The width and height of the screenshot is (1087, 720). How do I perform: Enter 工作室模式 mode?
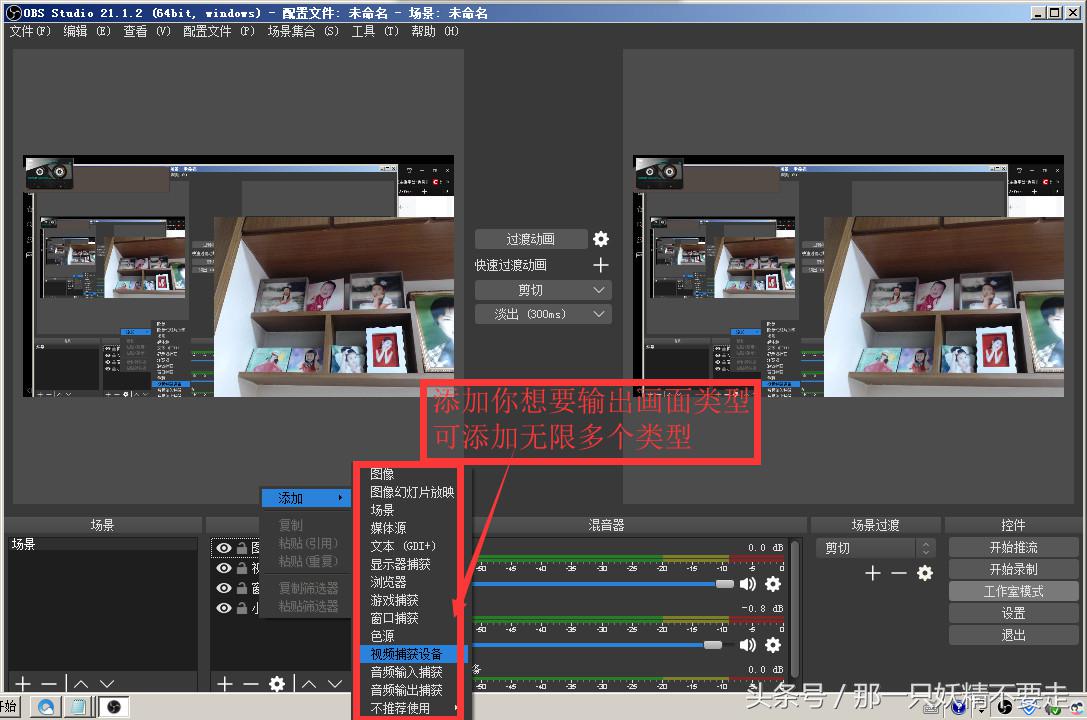(x=1013, y=590)
